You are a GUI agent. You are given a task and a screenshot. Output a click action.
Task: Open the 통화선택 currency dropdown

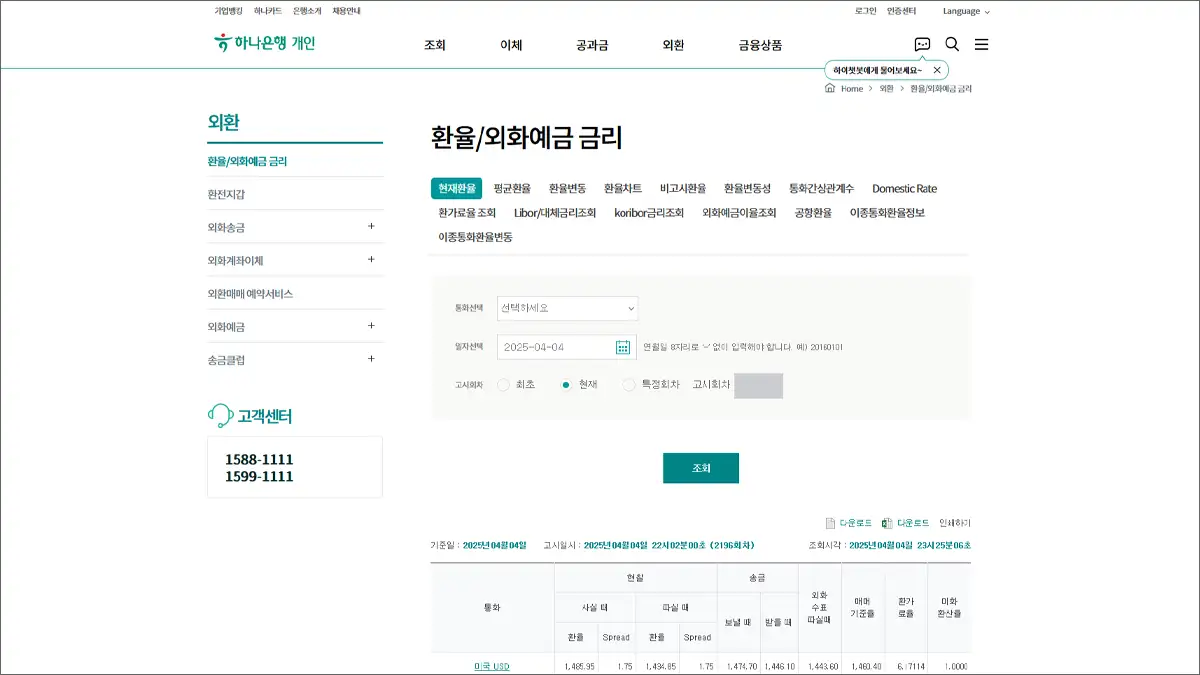566,307
